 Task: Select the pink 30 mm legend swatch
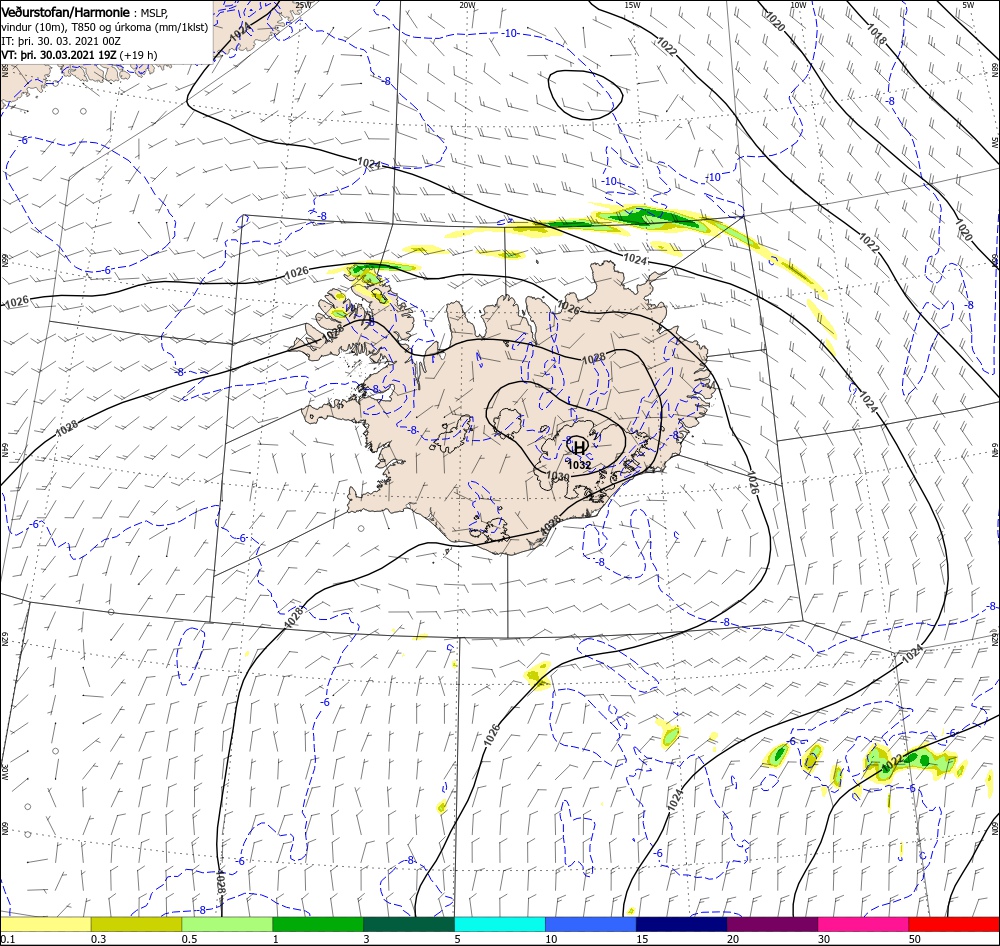click(864, 924)
